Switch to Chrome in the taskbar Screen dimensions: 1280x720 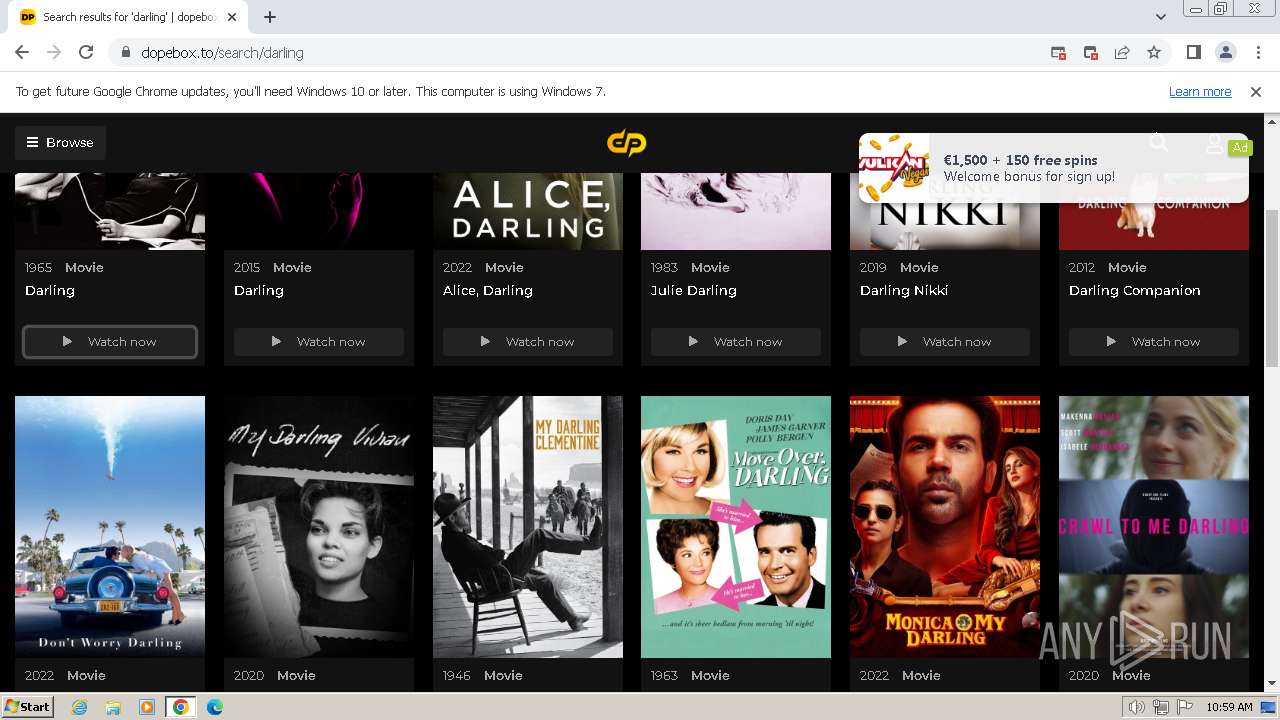(181, 707)
